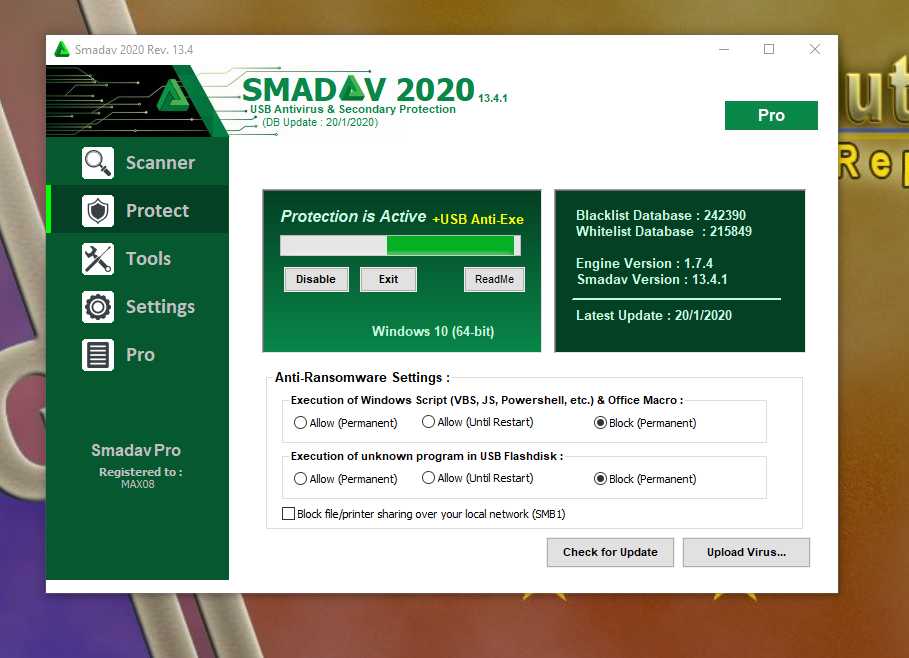Click 'Blacklist Database : 242390' text
The height and width of the screenshot is (658, 909).
pyautogui.click(x=661, y=215)
